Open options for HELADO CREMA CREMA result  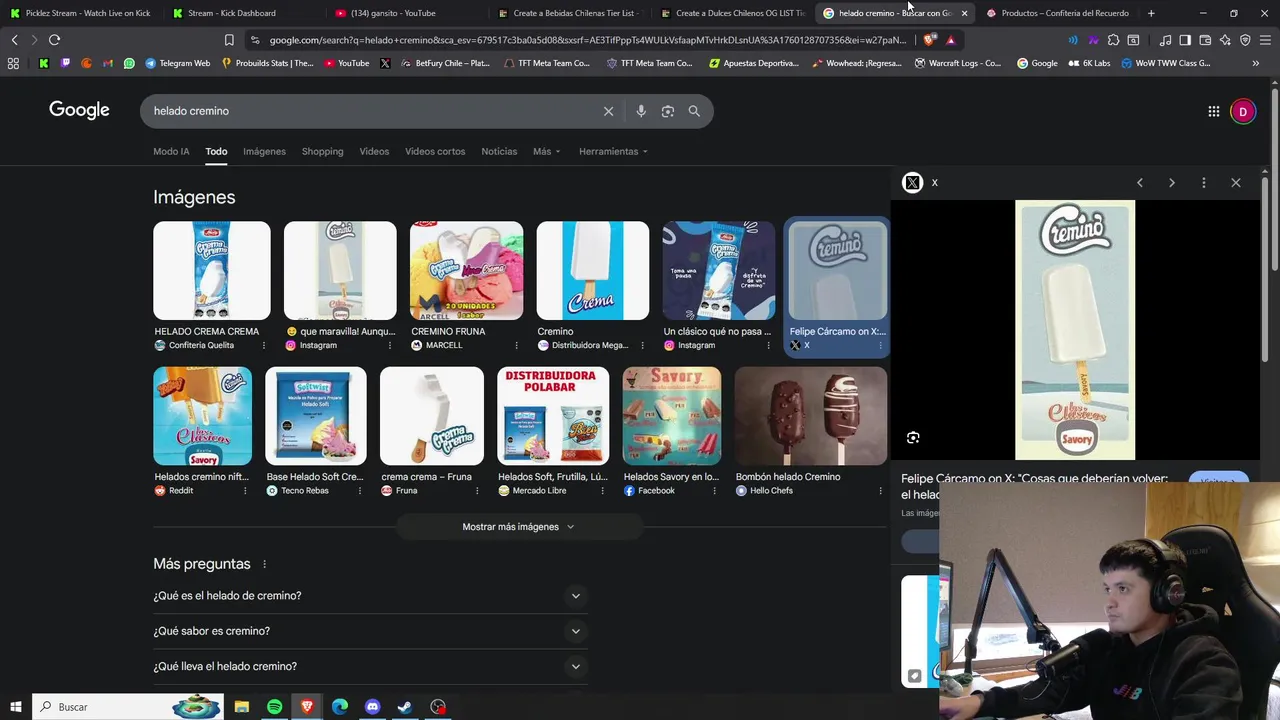coord(264,346)
